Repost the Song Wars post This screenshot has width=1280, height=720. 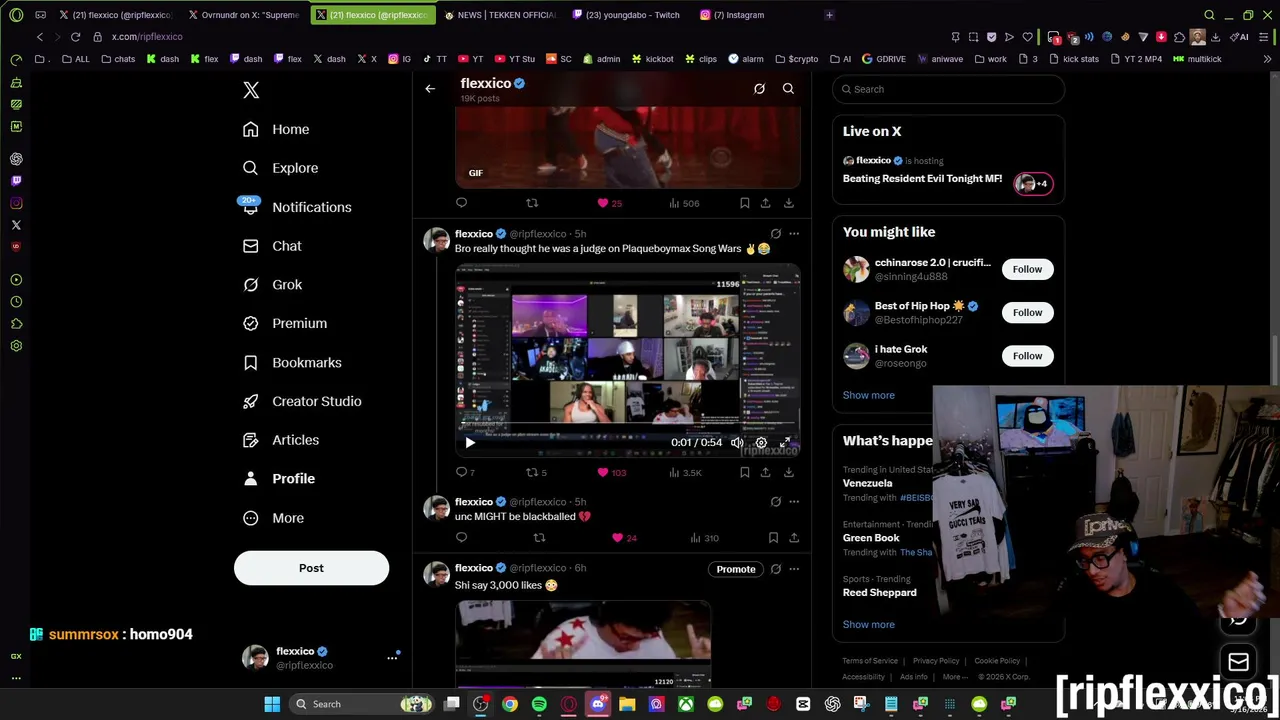click(537, 472)
